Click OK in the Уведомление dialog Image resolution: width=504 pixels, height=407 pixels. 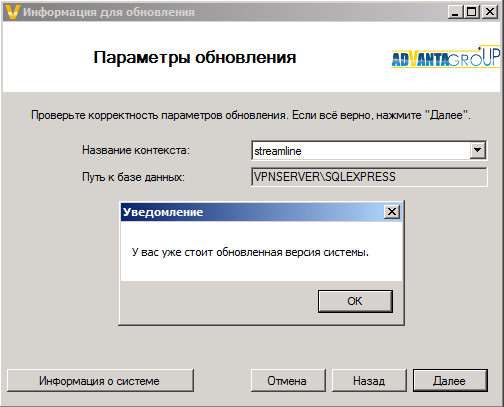(x=355, y=301)
